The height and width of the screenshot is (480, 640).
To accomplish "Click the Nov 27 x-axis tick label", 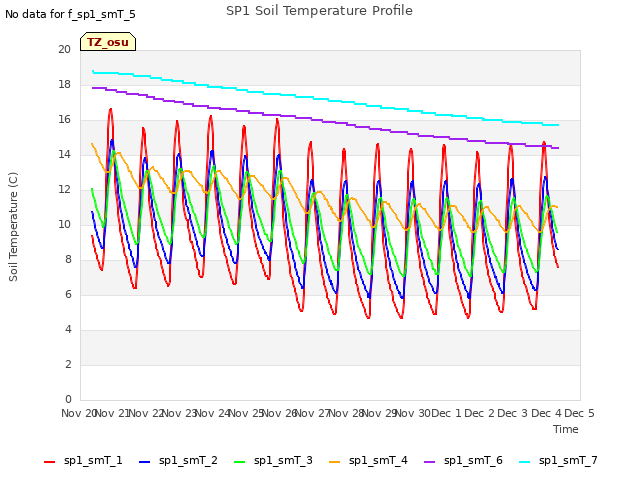I will pos(312,413).
